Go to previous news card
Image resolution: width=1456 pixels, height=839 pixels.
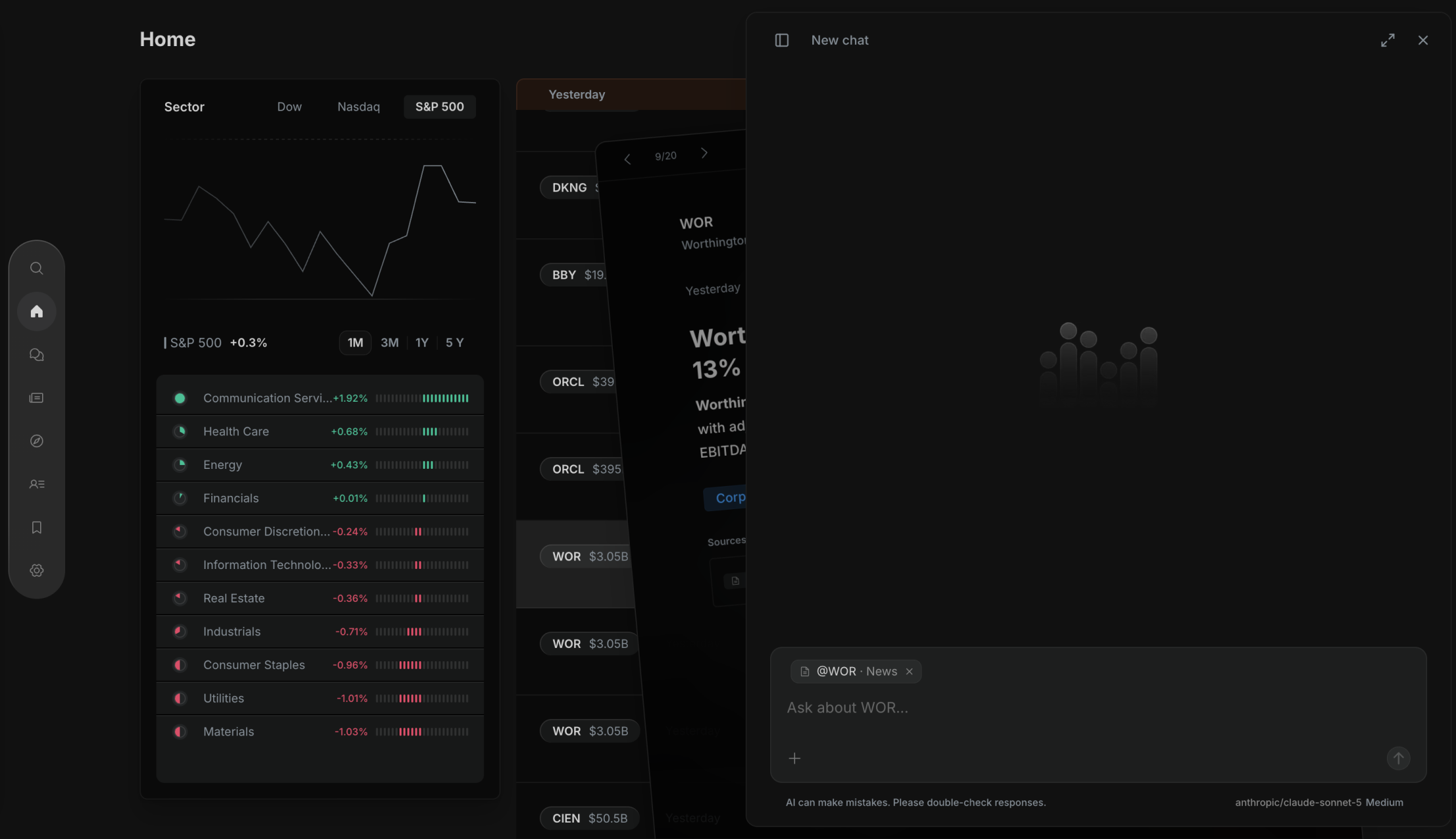point(627,159)
